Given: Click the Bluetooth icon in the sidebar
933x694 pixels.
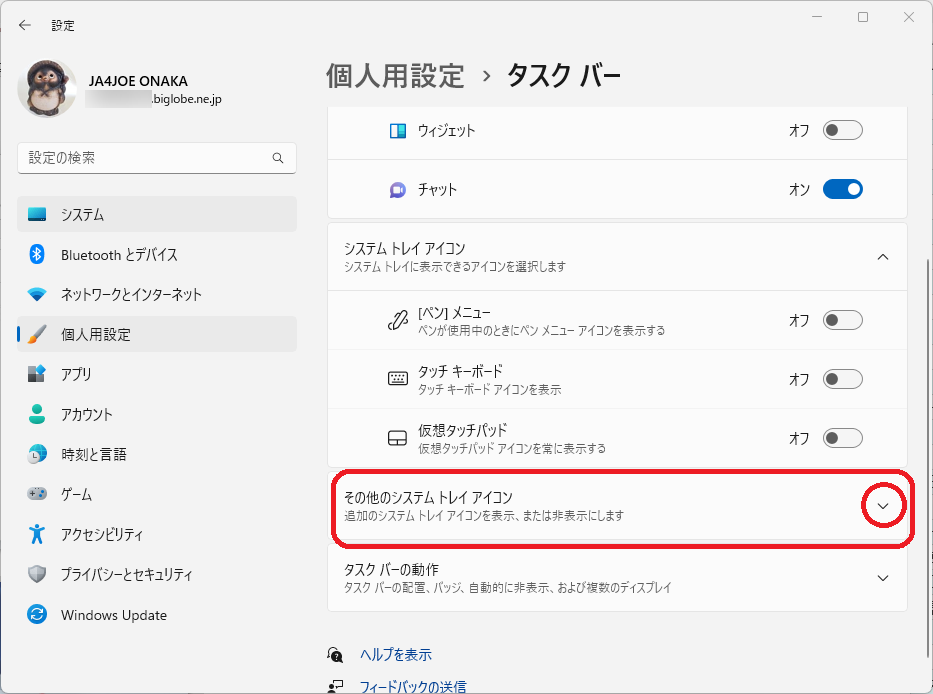Looking at the screenshot, I should (x=37, y=255).
